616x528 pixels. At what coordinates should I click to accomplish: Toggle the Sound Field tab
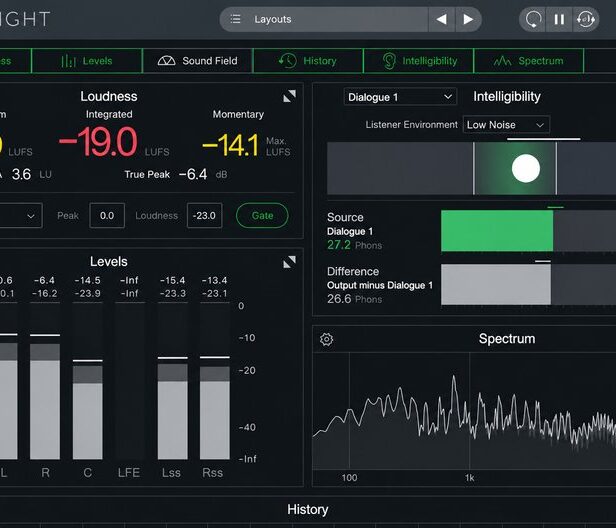pyautogui.click(x=198, y=61)
